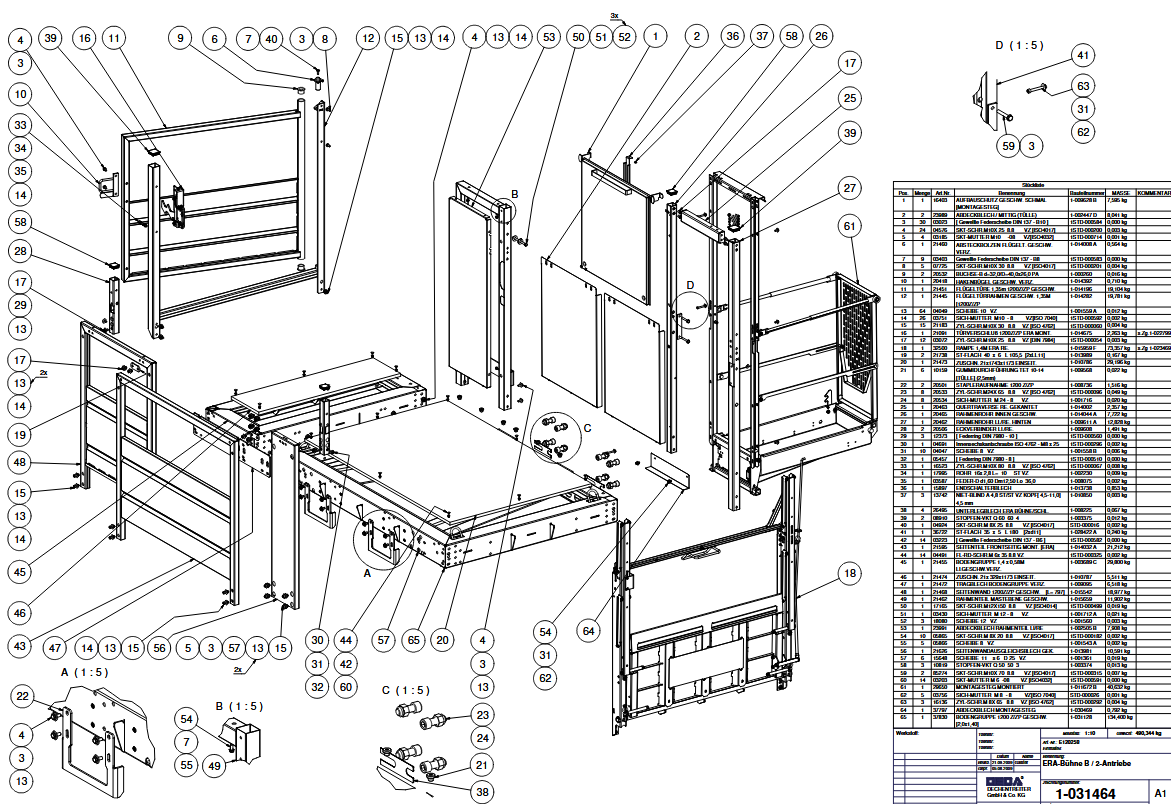The image size is (1171, 804).
Task: Click balloon 61 near the mesh basket
Action: click(850, 228)
